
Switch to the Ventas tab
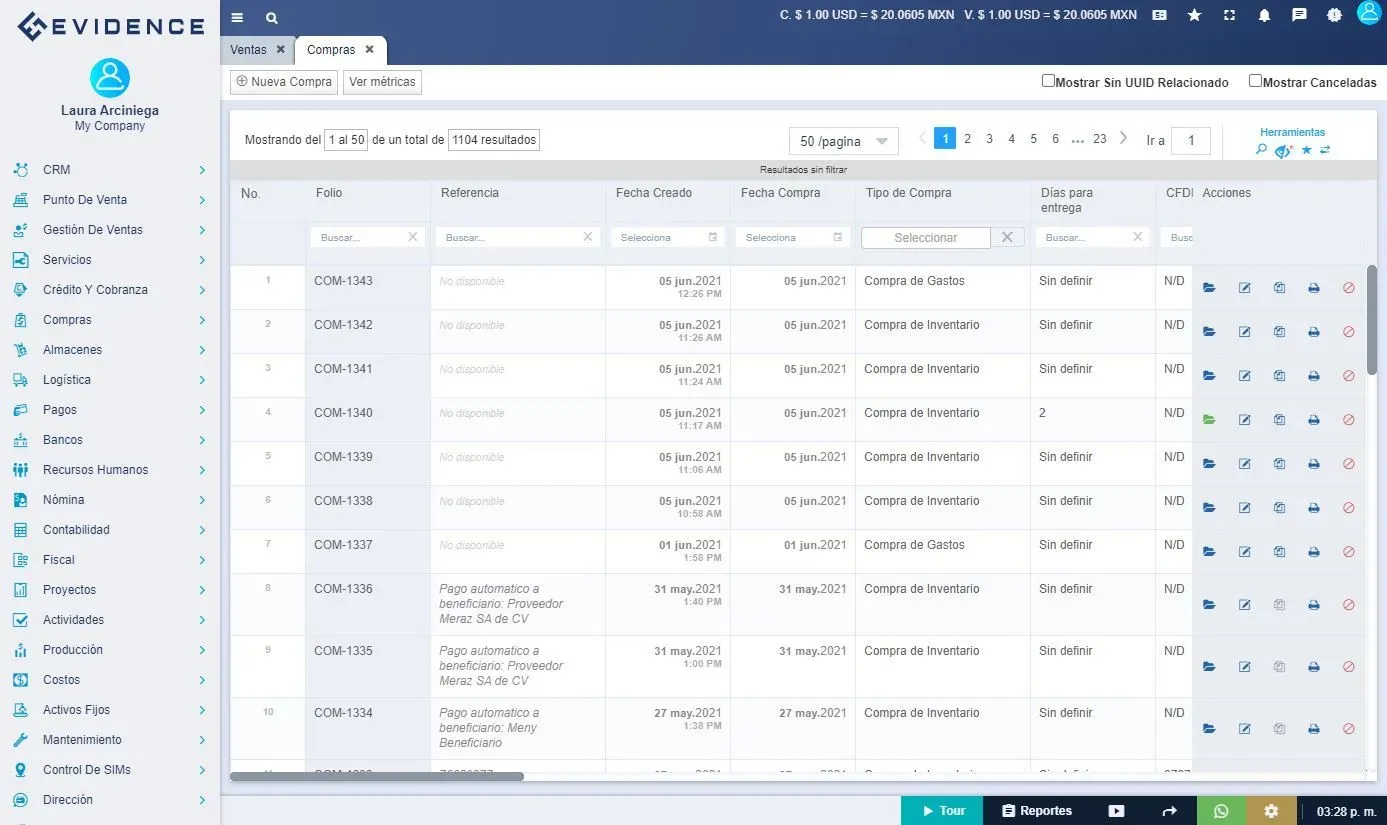tap(250, 48)
